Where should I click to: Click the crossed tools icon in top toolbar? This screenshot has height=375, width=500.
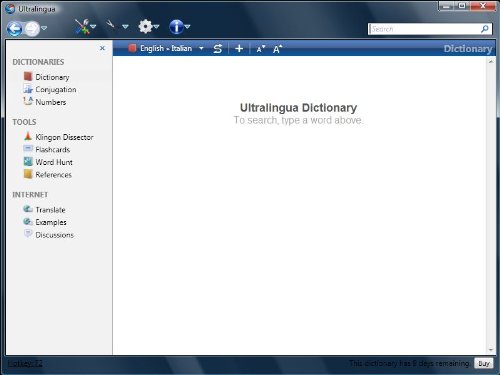coord(82,27)
